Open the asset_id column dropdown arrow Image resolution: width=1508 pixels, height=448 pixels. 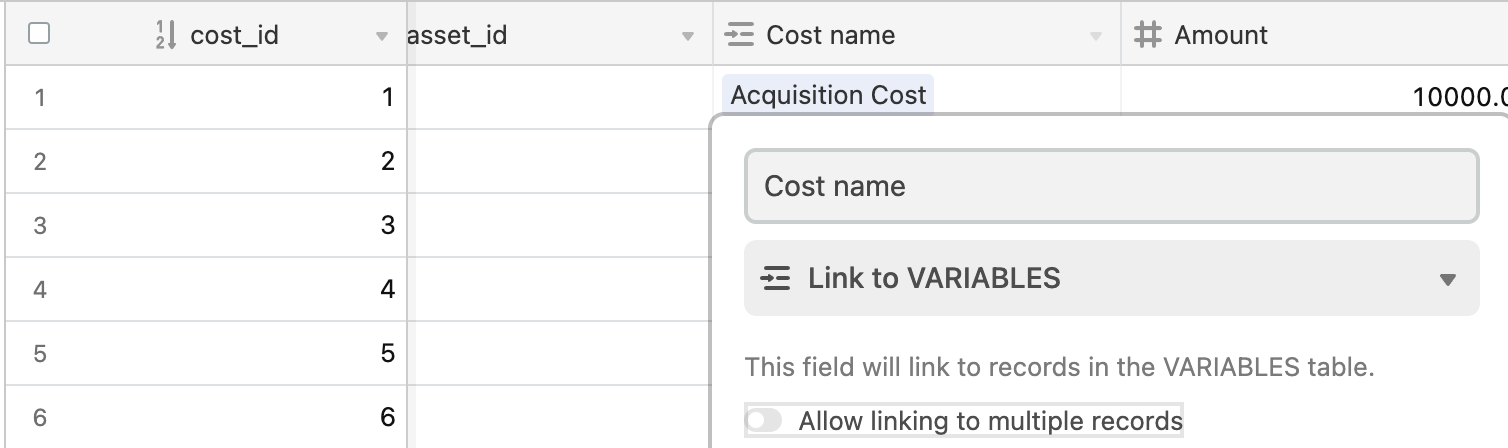pos(687,37)
